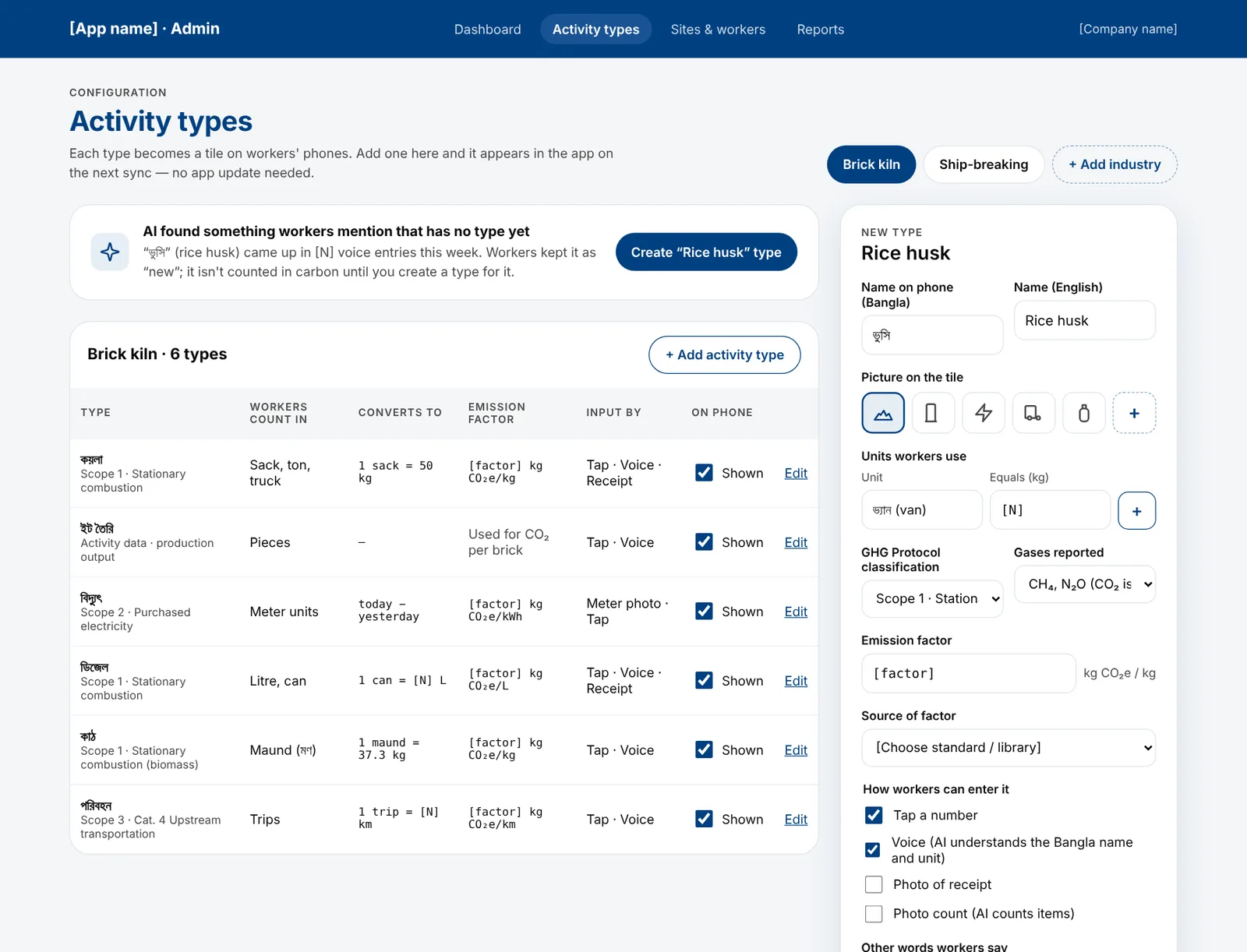Focus the Name (English) field
1247x952 pixels.
pyautogui.click(x=1084, y=320)
